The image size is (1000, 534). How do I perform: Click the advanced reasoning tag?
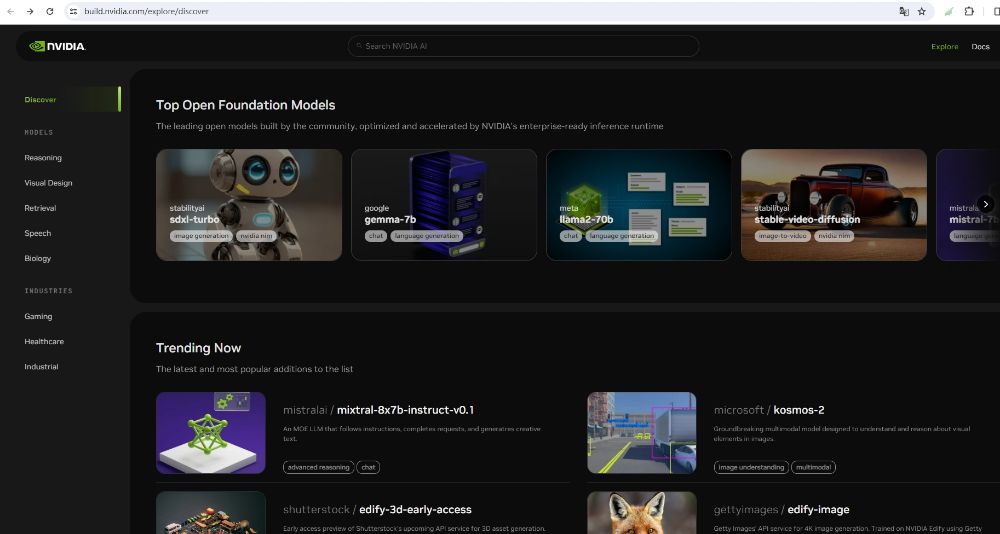[317, 467]
